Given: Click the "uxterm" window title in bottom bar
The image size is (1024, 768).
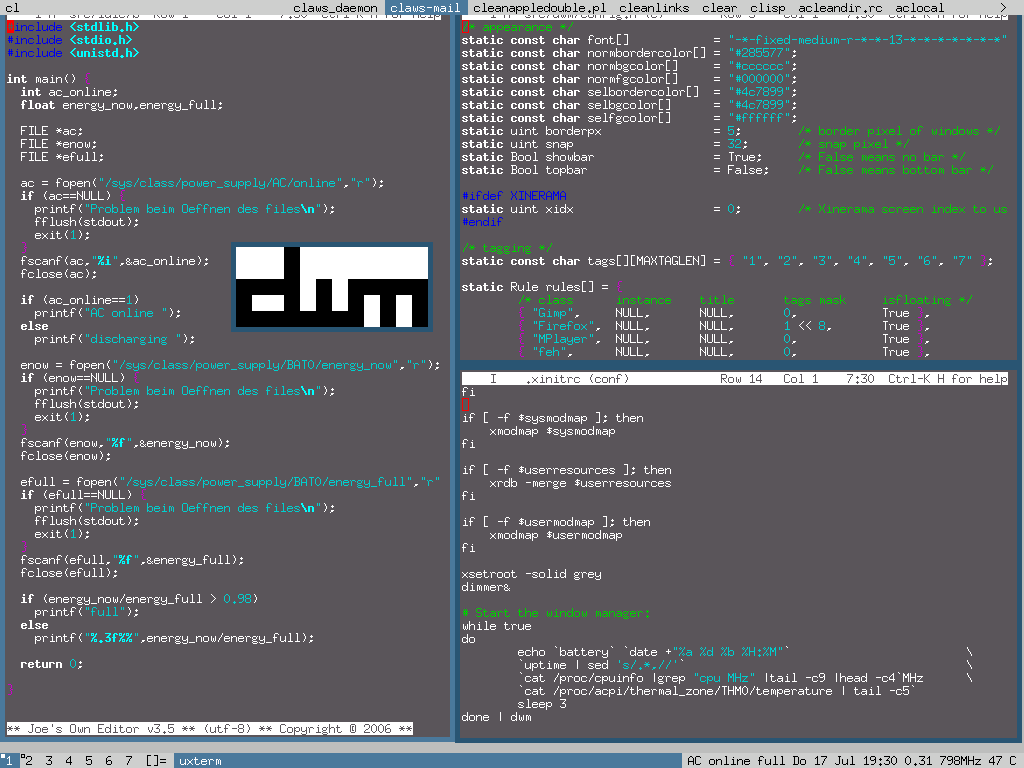Looking at the screenshot, I should click(x=200, y=759).
